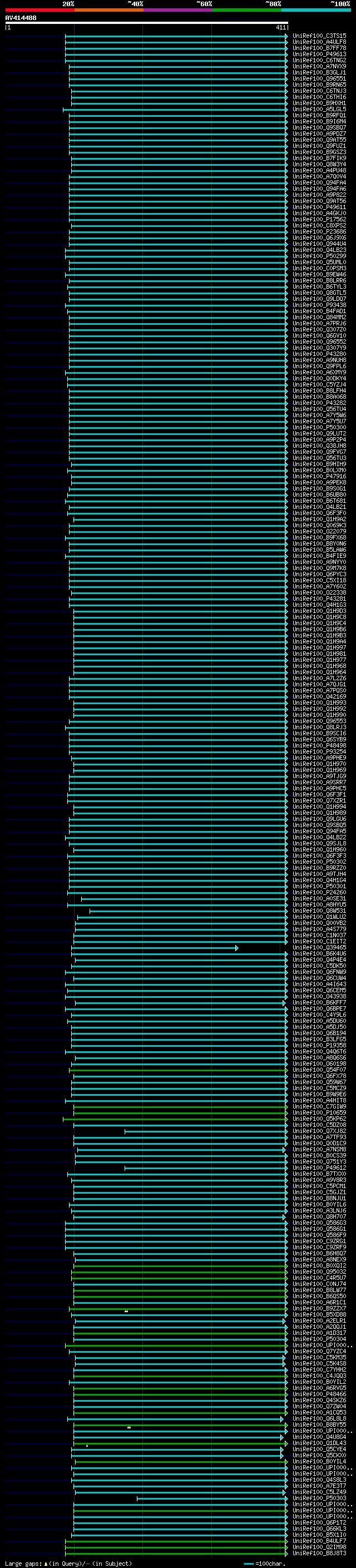Click label UniRef100_A7NVX9

[x=319, y=66]
